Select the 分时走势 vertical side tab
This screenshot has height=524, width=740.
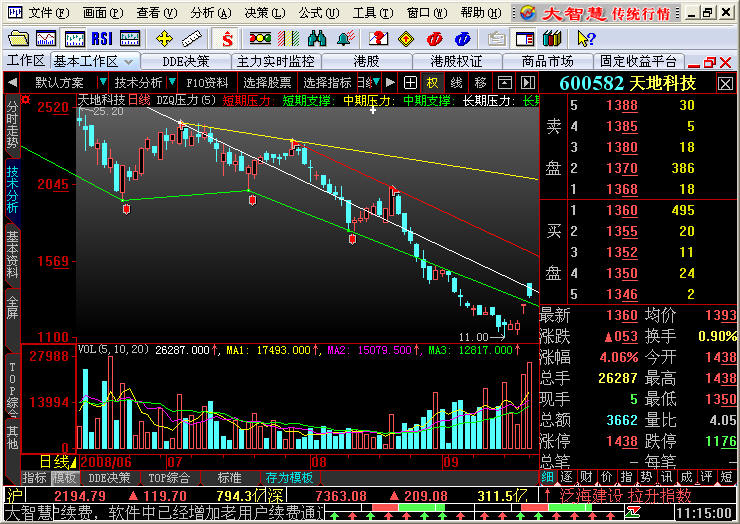[x=12, y=125]
